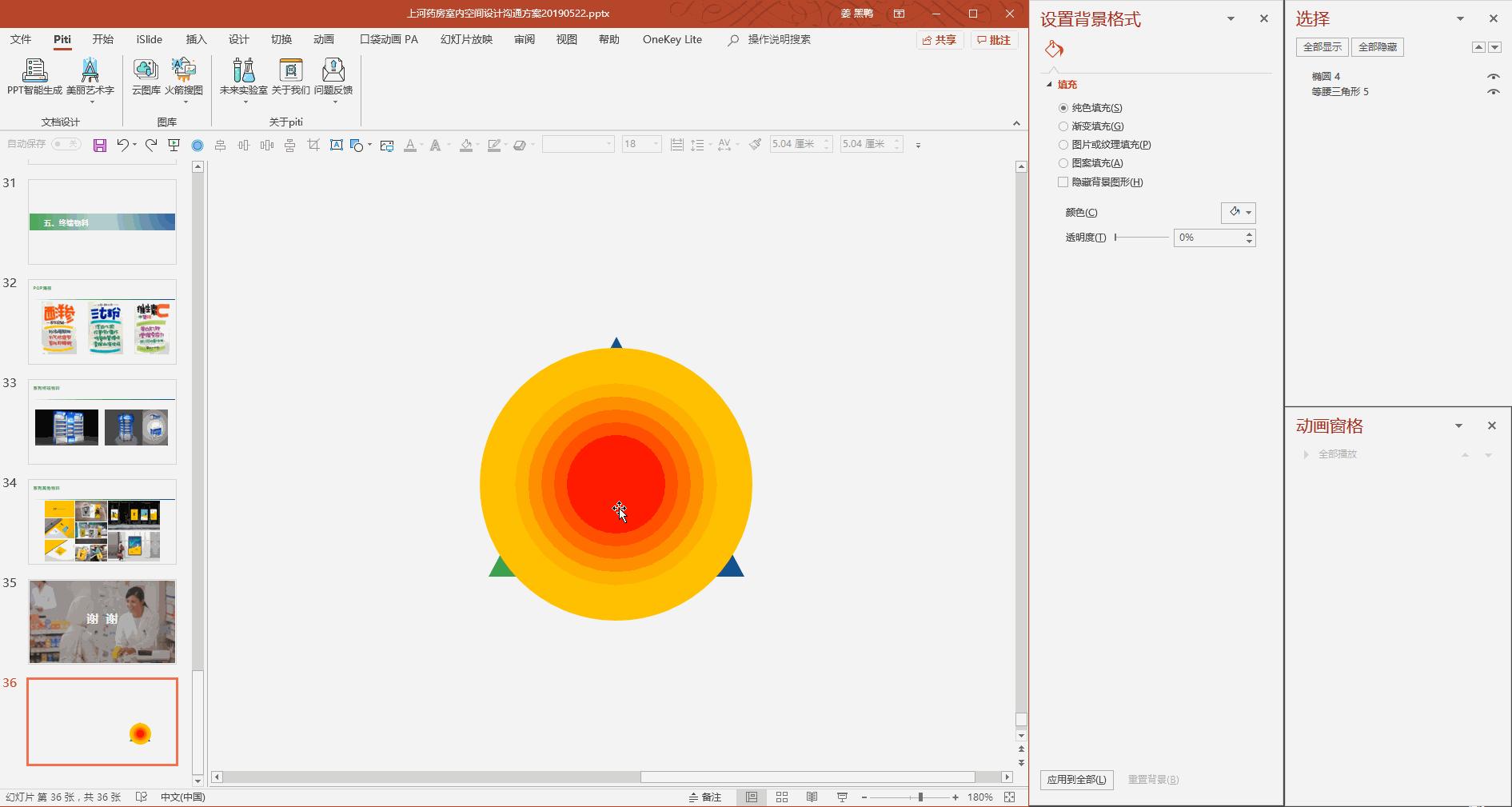Select 渐变填充 gradient fill option
The height and width of the screenshot is (807, 1512).
[1063, 126]
